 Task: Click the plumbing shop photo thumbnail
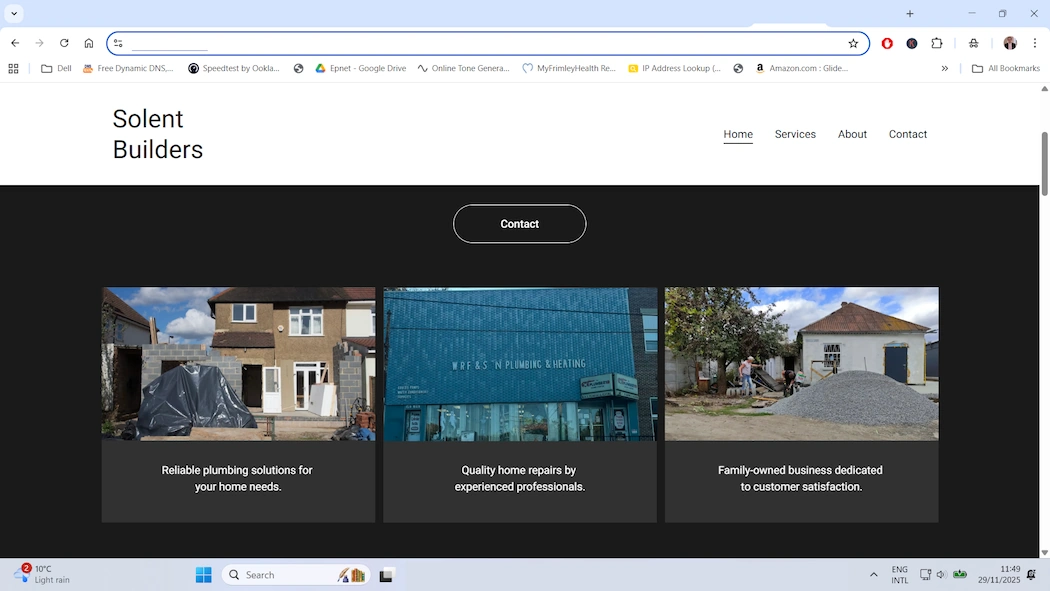[519, 363]
